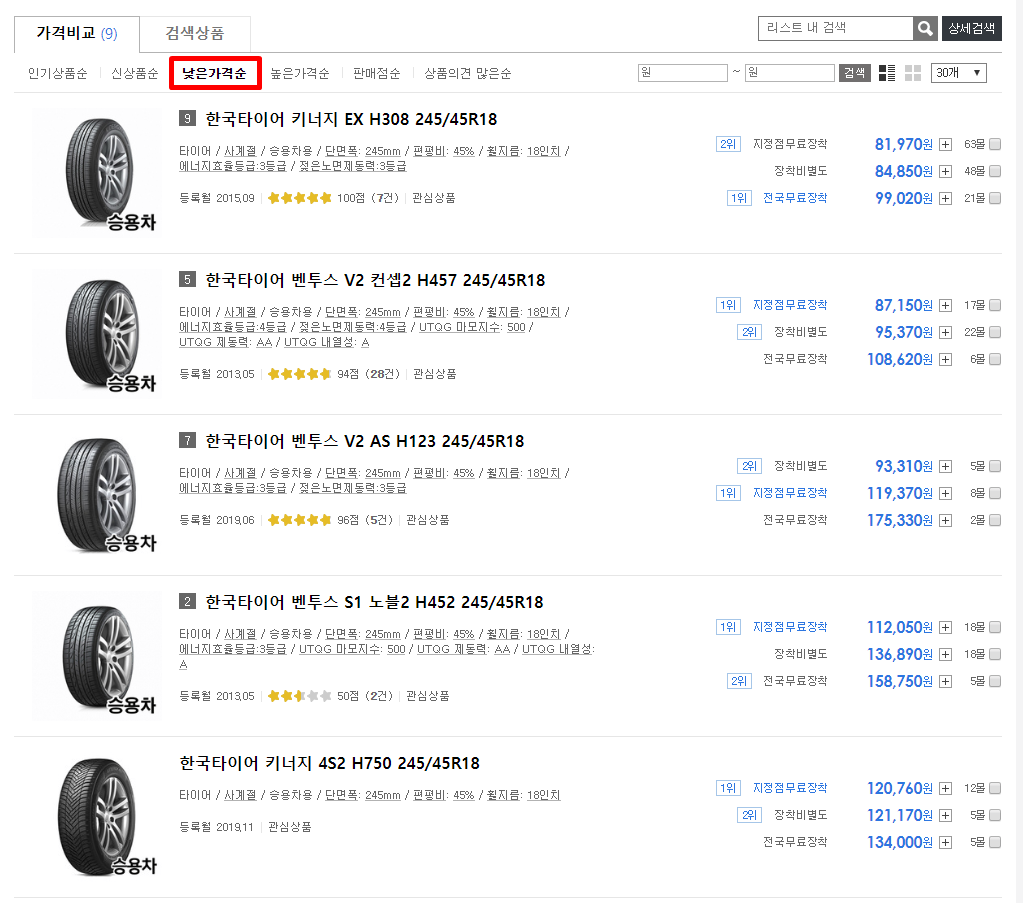Expand plus icon beside 136,890원 price
1023x903 pixels.
point(945,654)
